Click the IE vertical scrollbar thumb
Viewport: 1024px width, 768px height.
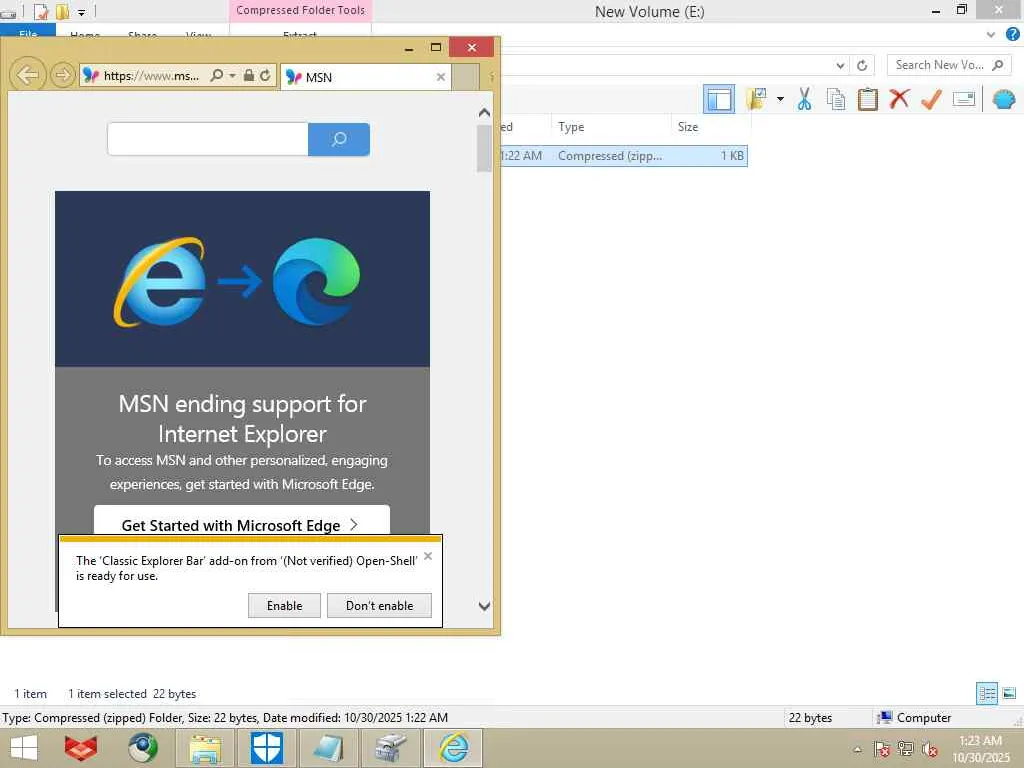coord(485,148)
